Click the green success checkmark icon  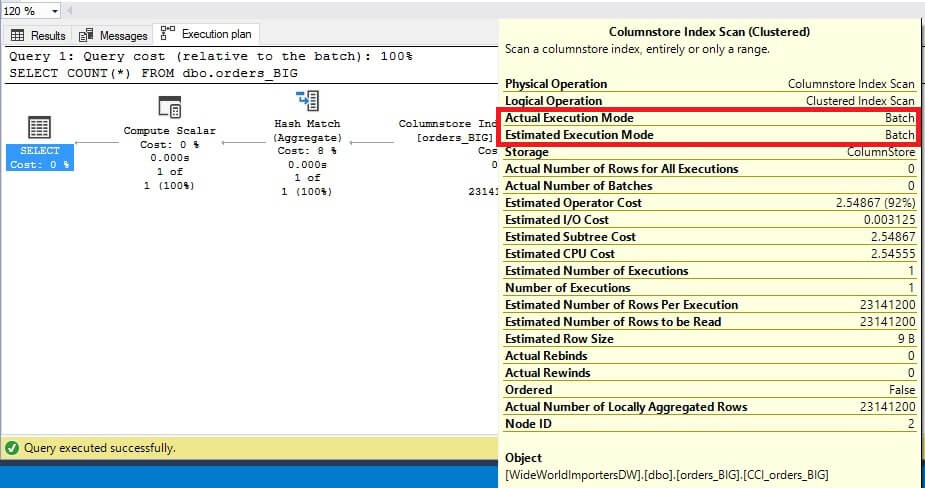12,448
